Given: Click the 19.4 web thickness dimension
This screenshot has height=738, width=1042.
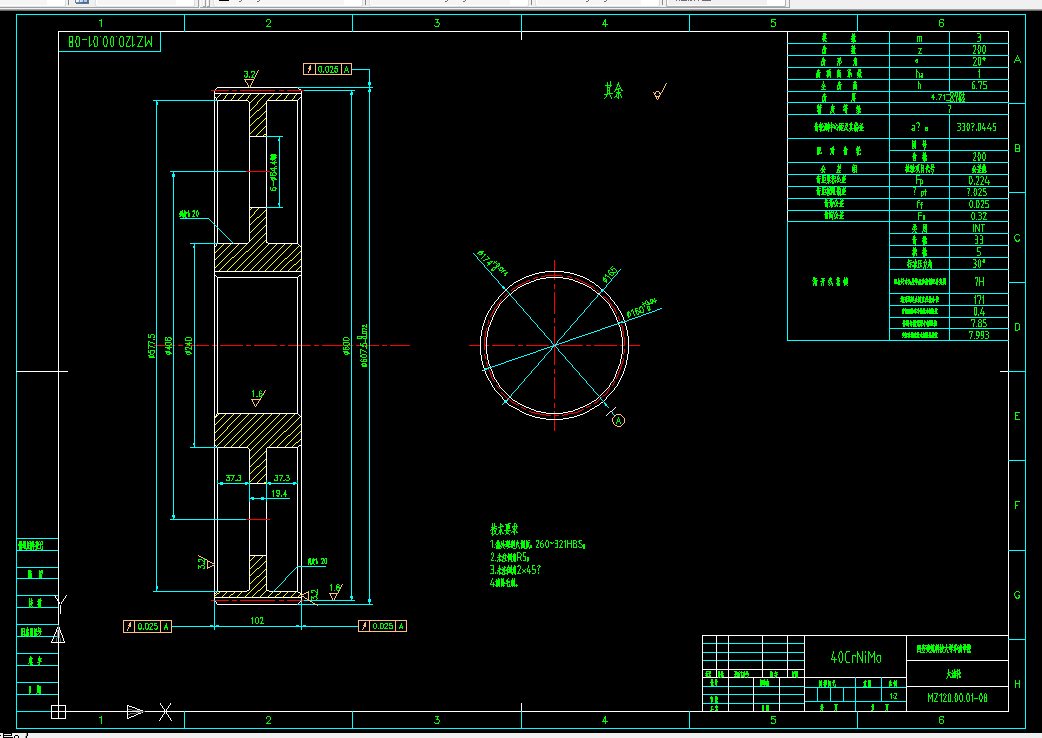Looking at the screenshot, I should click(279, 494).
